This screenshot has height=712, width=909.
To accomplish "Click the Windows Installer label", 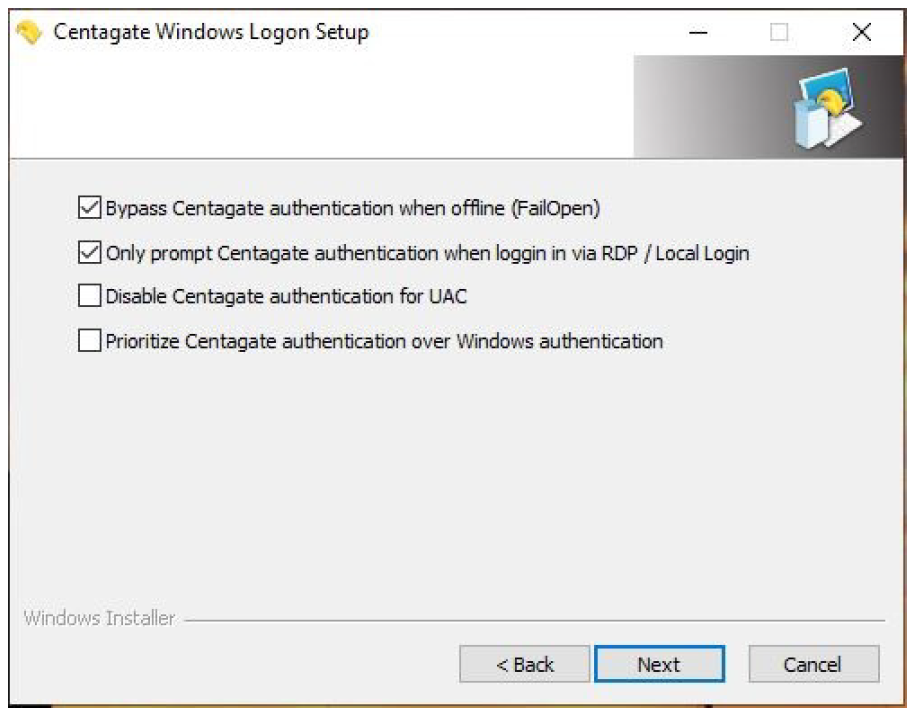I will (x=99, y=619).
